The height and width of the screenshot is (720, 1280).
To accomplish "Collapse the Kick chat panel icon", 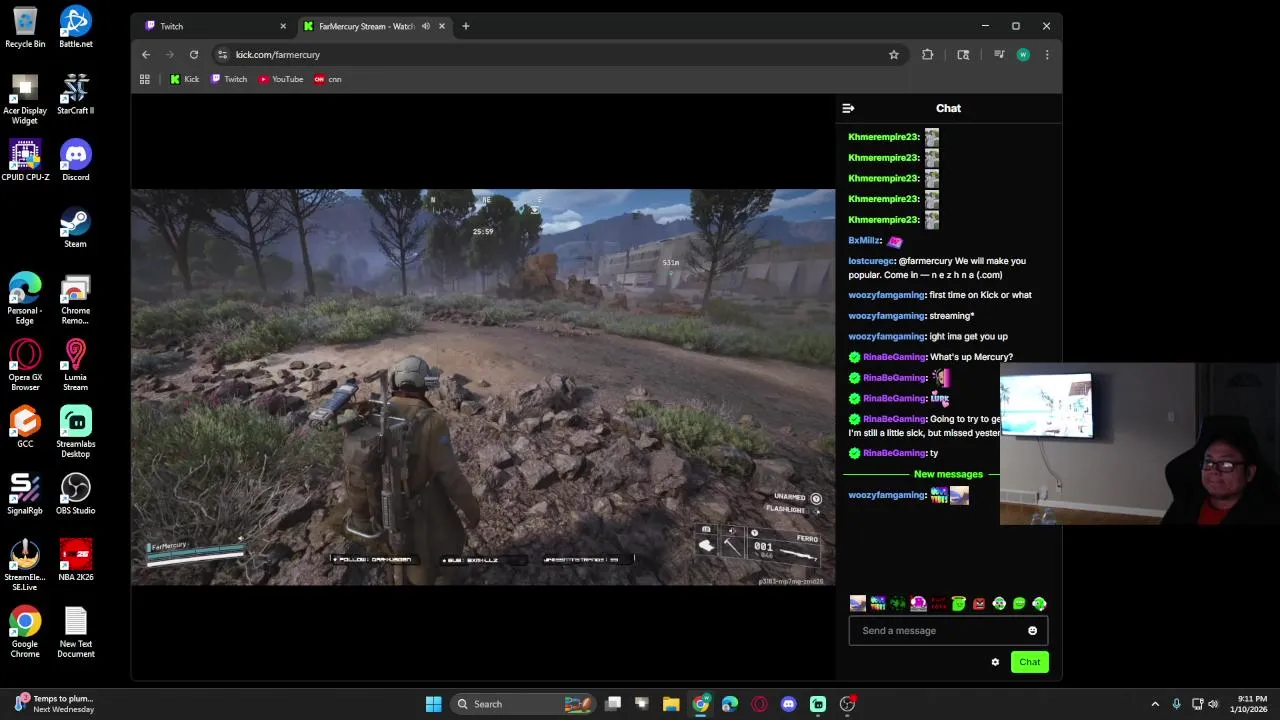I will 848,108.
